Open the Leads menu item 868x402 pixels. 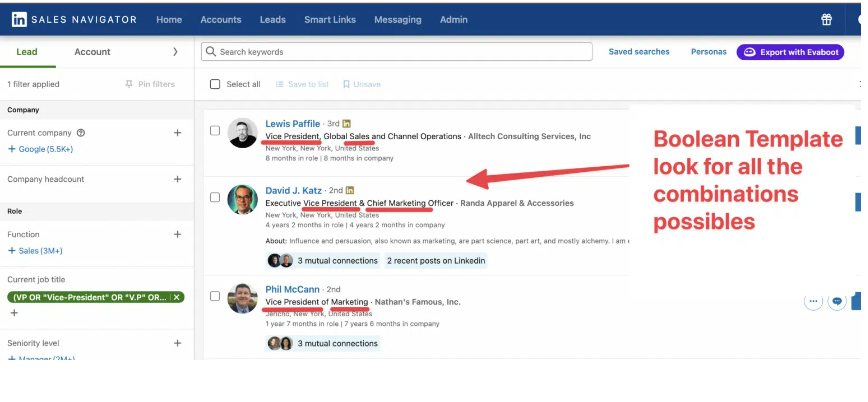tap(273, 19)
